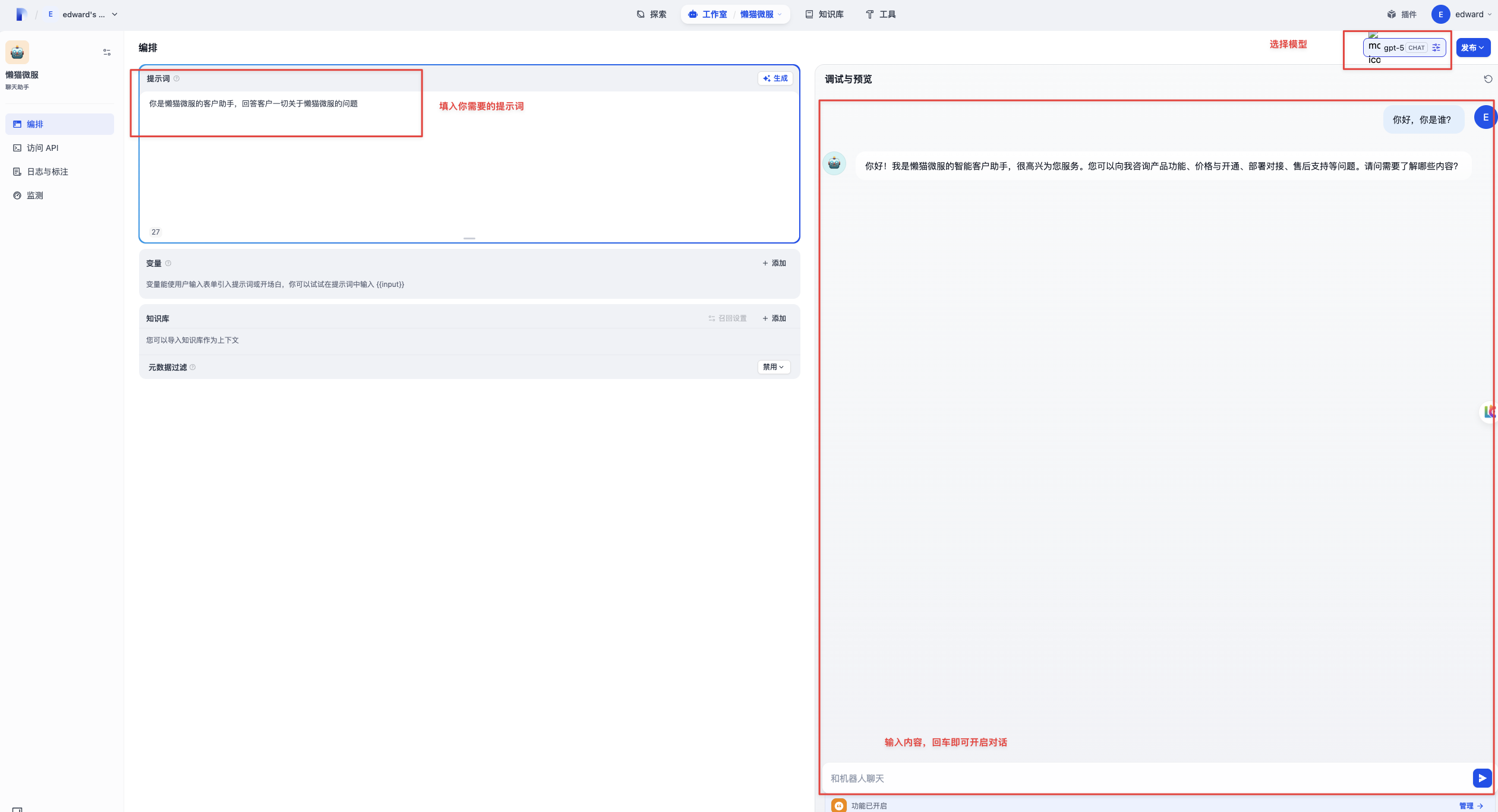Click the refresh icon in 调试与预览
Screen dimensions: 1498x812
click(x=1488, y=79)
